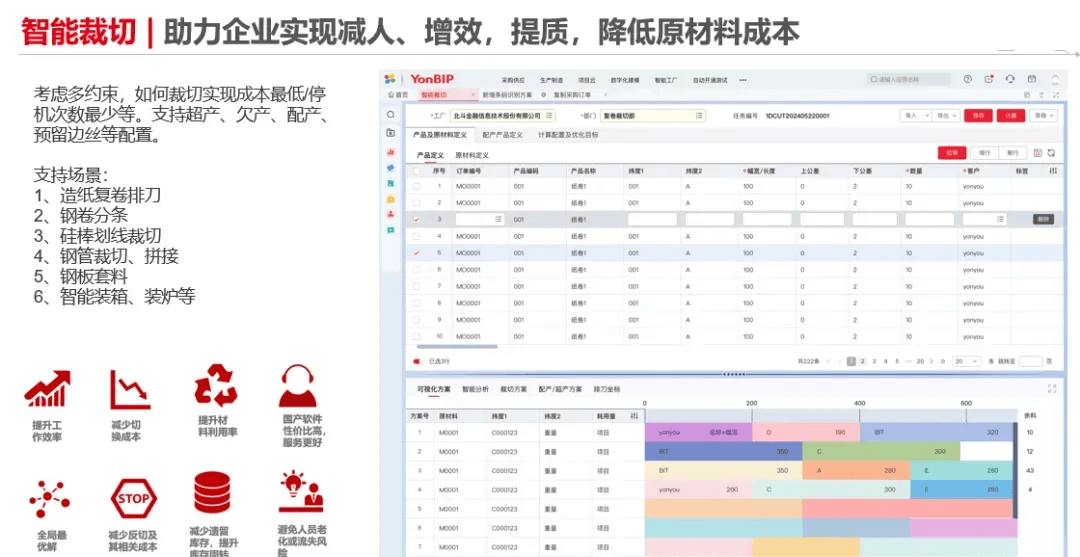
Task: Click the application name search field
Action: [x=908, y=79]
